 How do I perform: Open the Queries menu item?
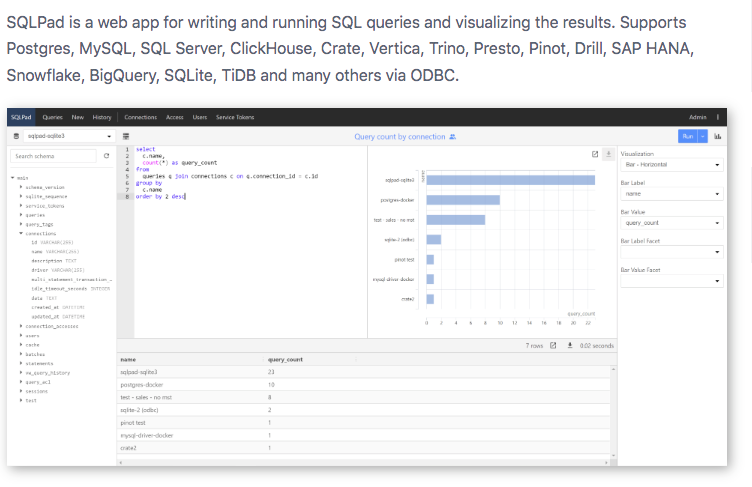tap(52, 117)
